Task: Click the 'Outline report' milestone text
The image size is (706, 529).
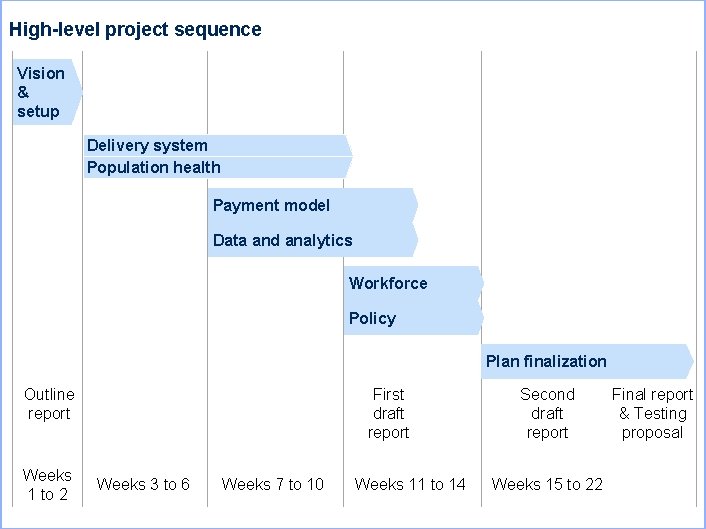Action: (x=49, y=404)
